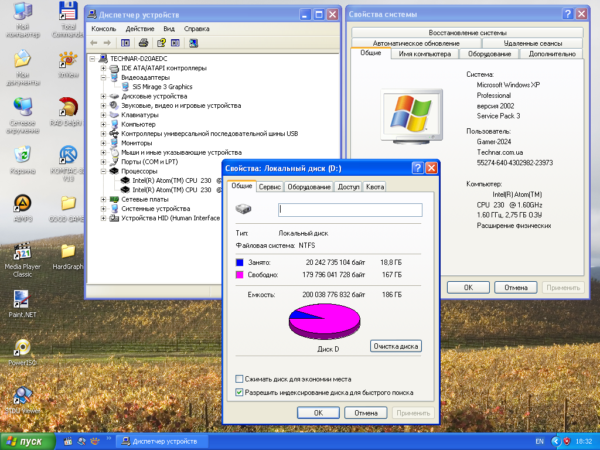
Task: Click Диспетчер устройств taskbar button
Action: pos(162,442)
